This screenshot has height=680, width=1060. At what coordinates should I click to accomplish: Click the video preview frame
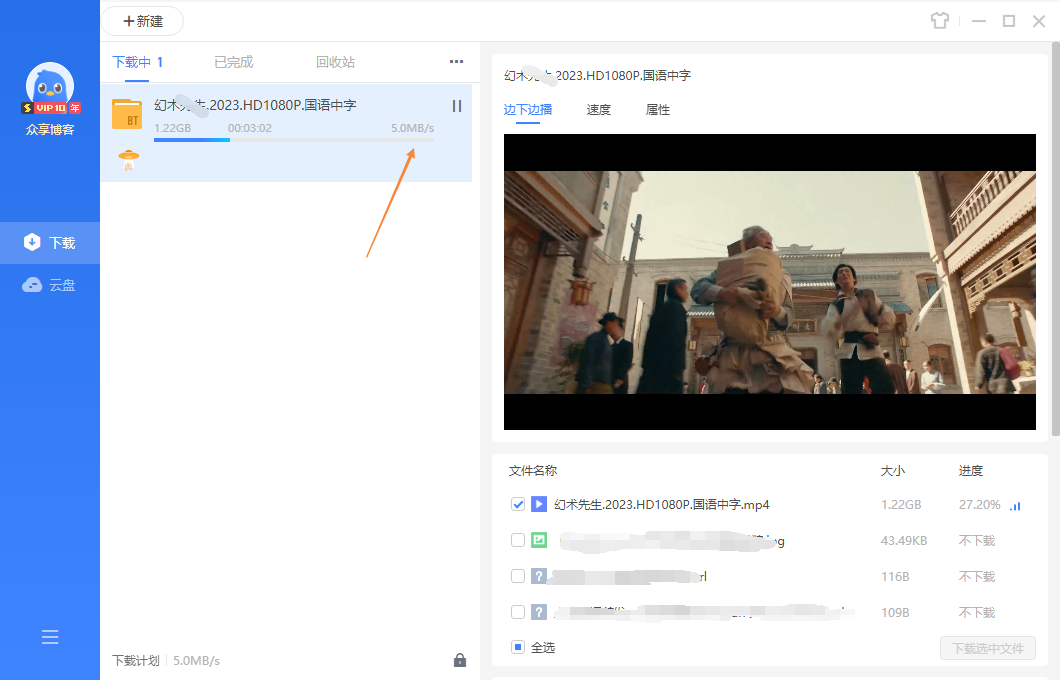(x=770, y=282)
